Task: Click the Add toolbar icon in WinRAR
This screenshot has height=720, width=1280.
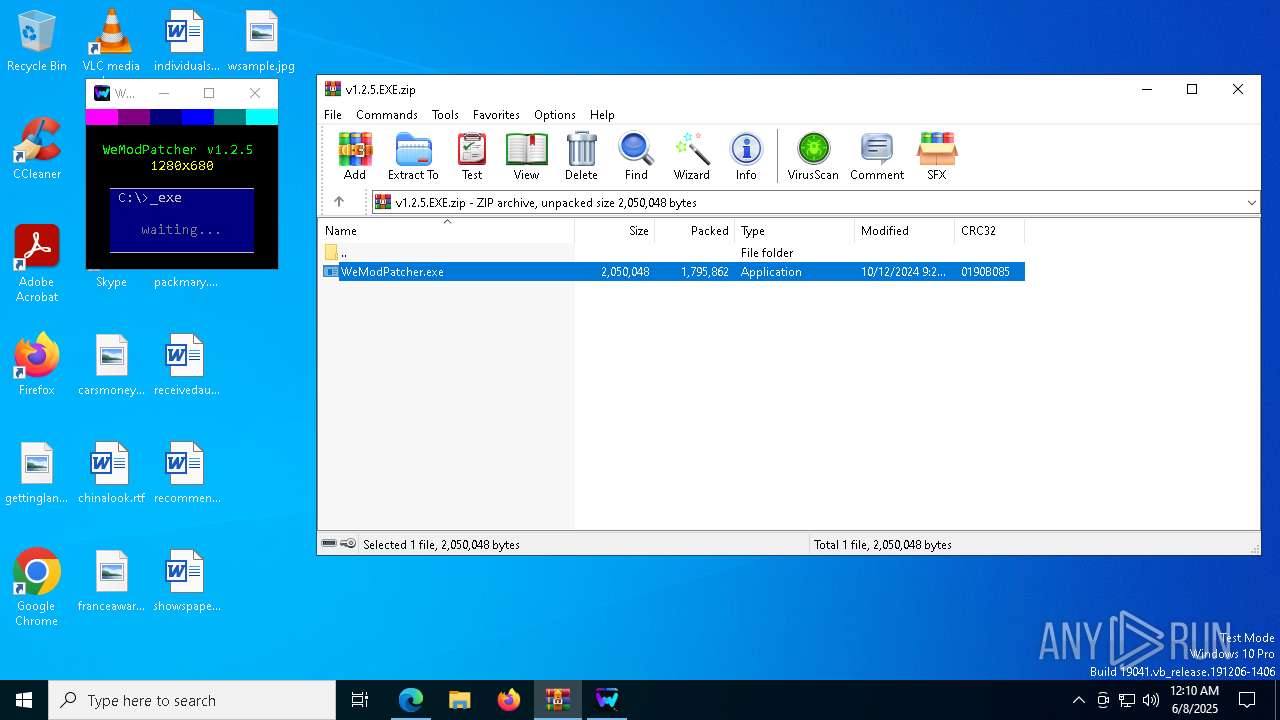Action: tap(355, 156)
